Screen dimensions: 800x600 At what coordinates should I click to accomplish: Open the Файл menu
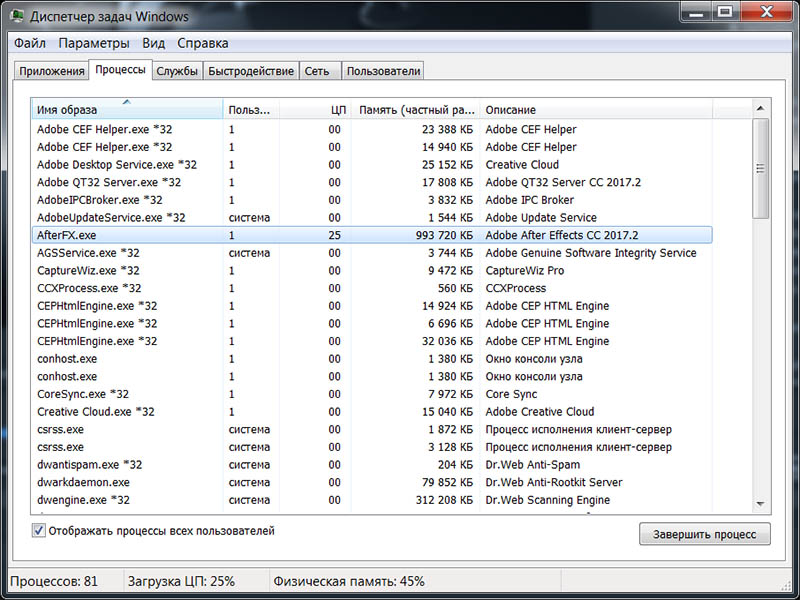[x=30, y=43]
